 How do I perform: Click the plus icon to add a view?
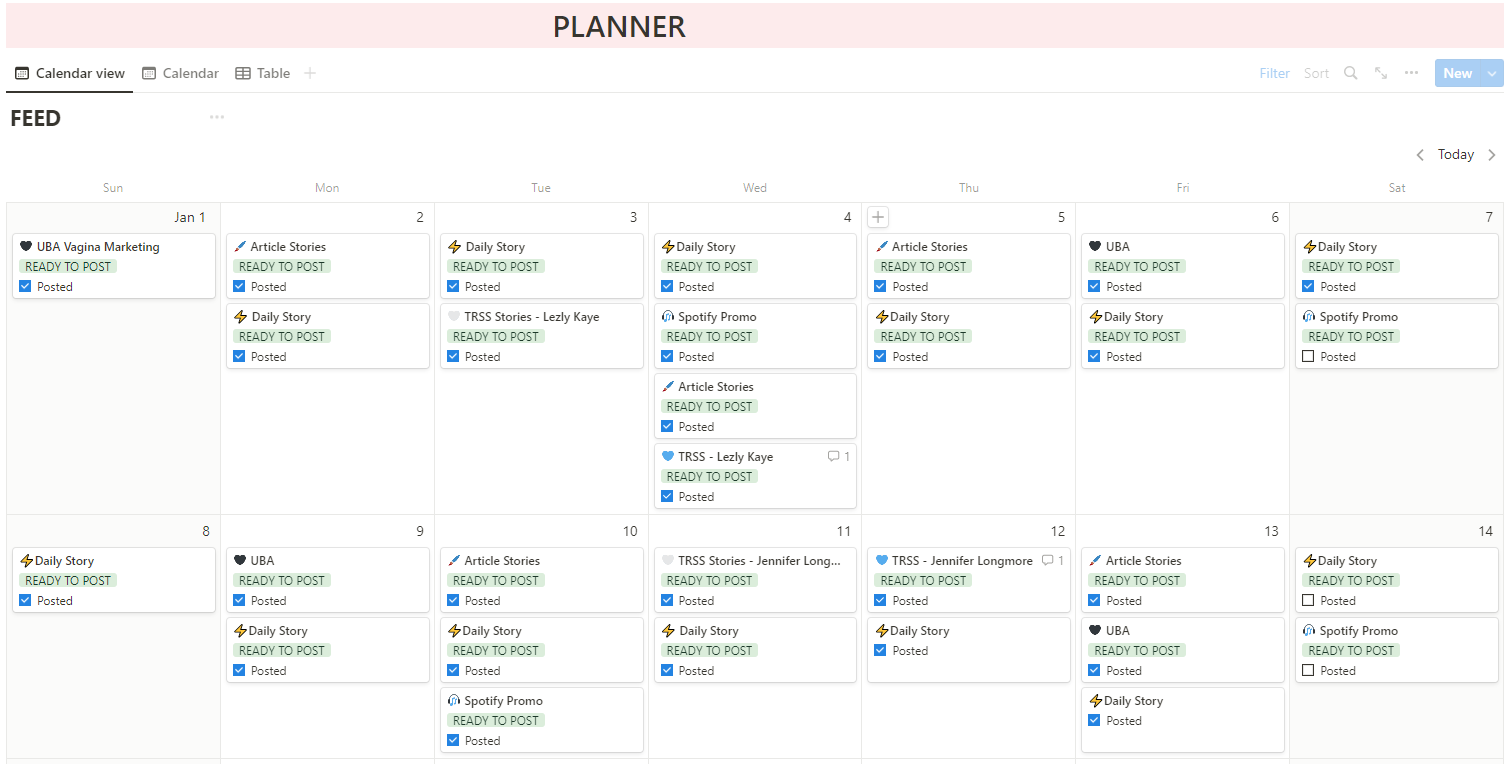point(310,73)
